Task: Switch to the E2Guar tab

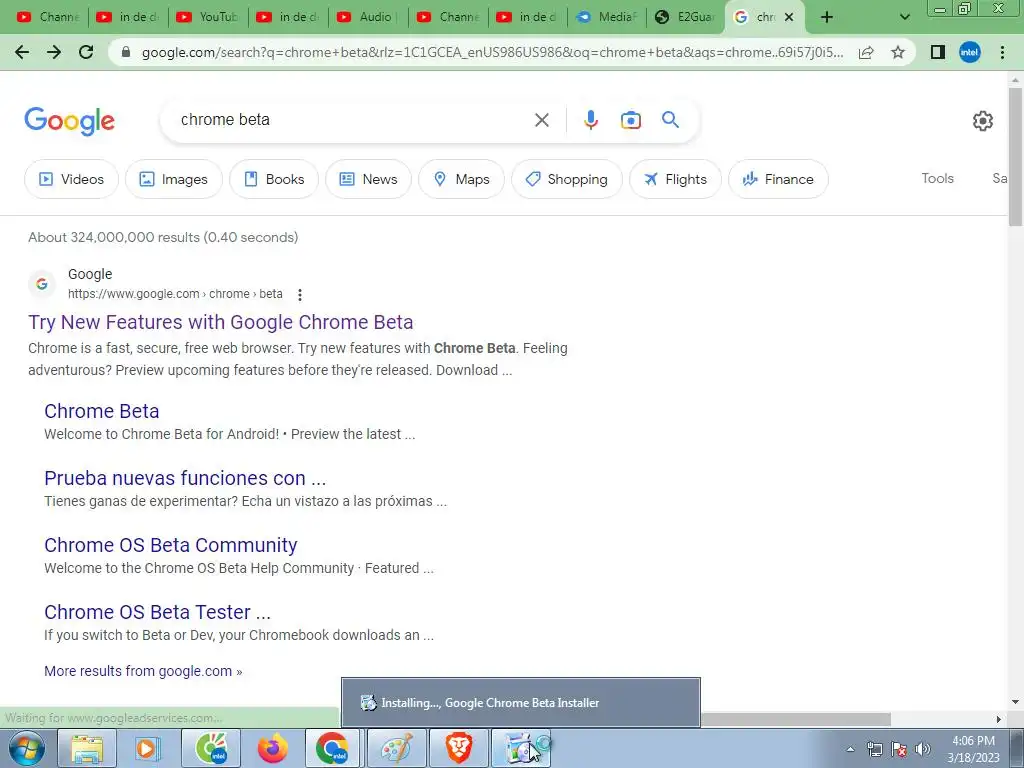Action: click(686, 17)
